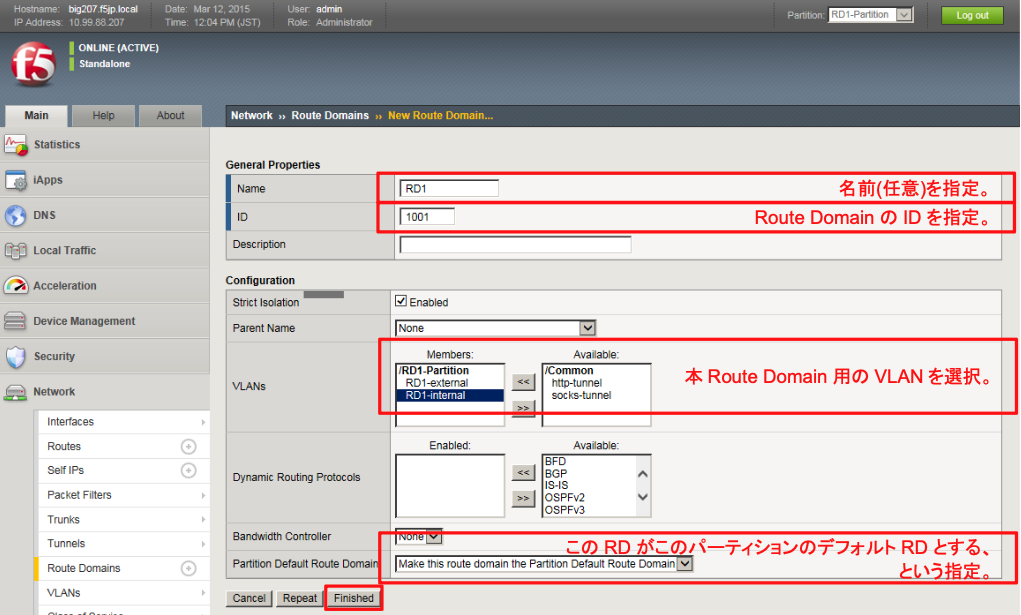The height and width of the screenshot is (615, 1021).
Task: Click the Cancel button
Action: (249, 598)
